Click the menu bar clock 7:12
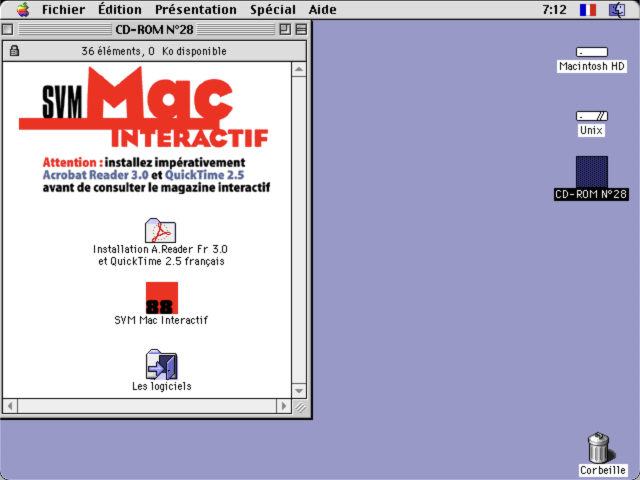Viewport: 640px width, 480px height. 554,9
